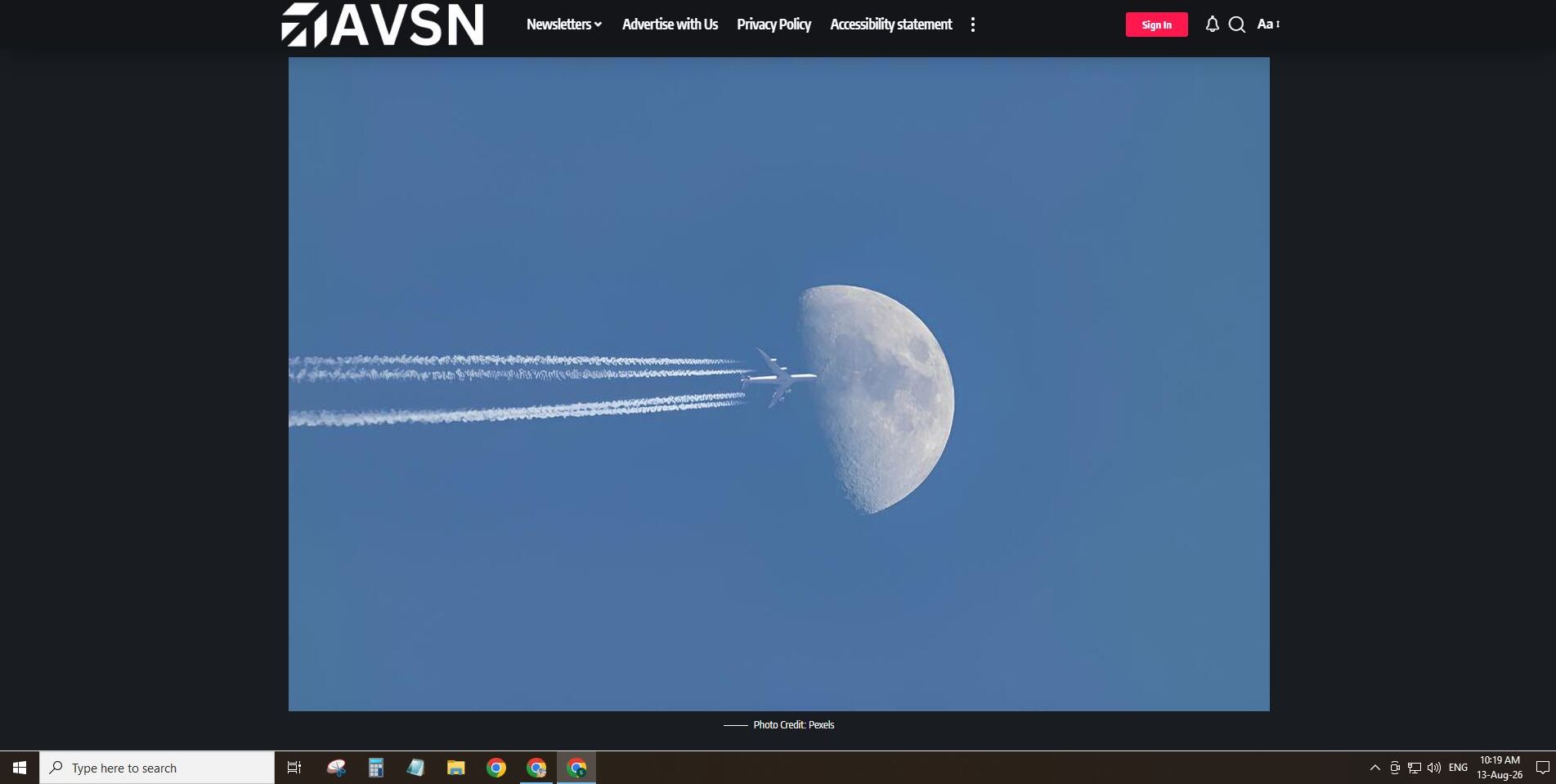Viewport: 1556px width, 784px height.
Task: Open the first Chrome taskbar icon
Action: click(x=495, y=768)
